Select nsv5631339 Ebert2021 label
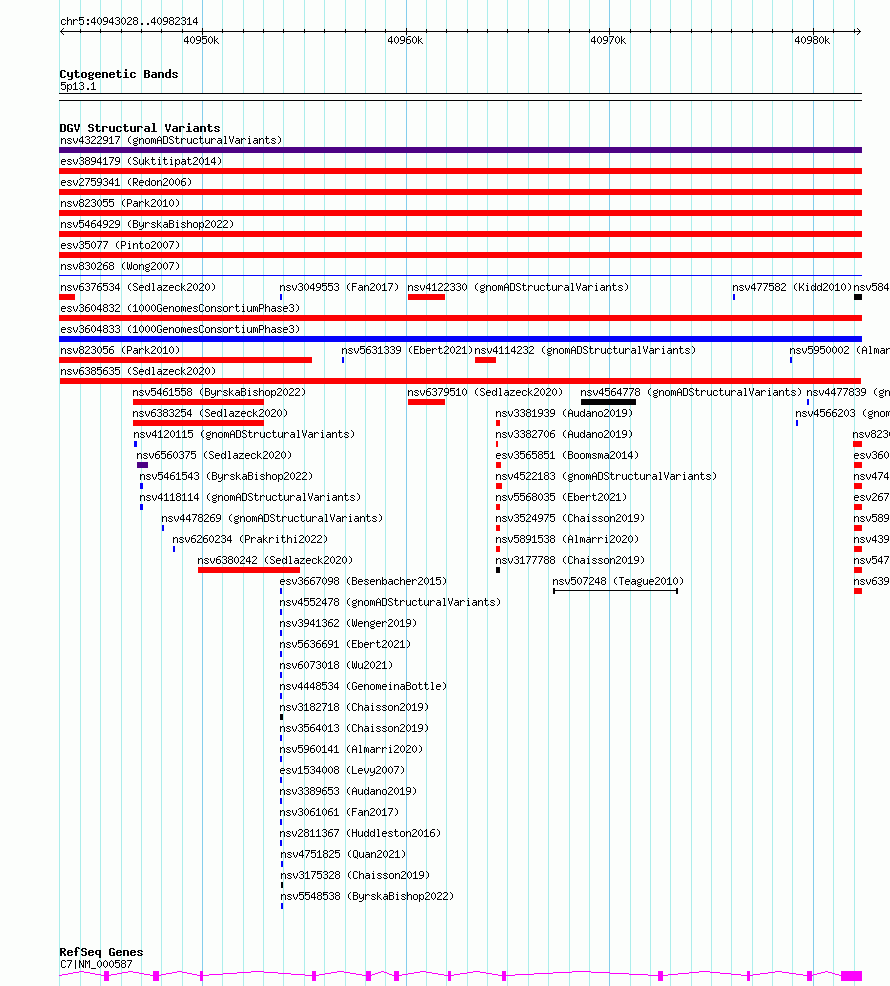890x986 pixels. [x=407, y=350]
